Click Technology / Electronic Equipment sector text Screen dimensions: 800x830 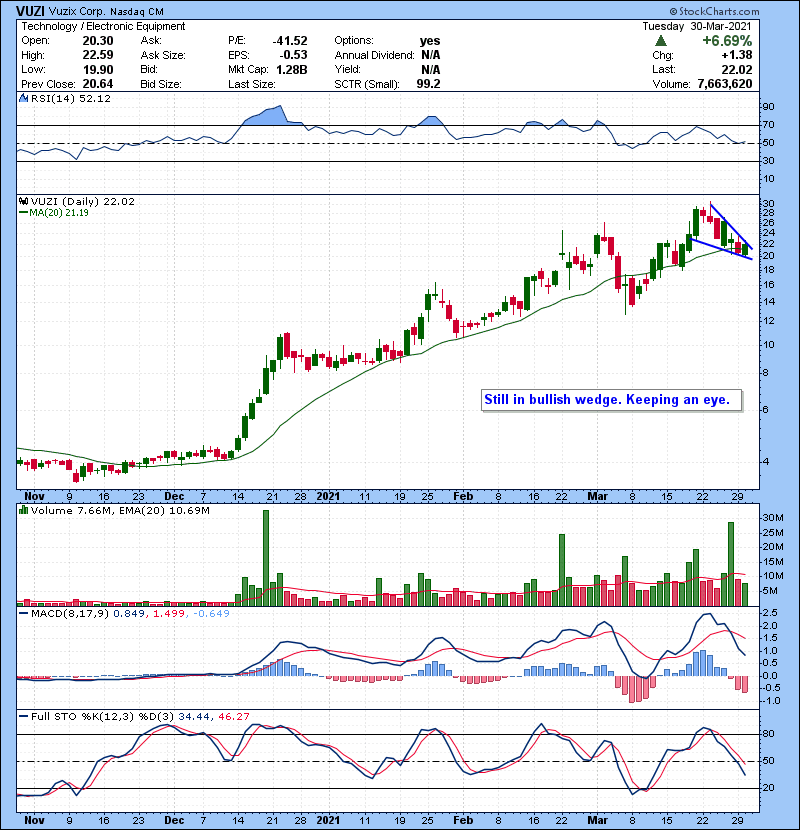coord(103,26)
